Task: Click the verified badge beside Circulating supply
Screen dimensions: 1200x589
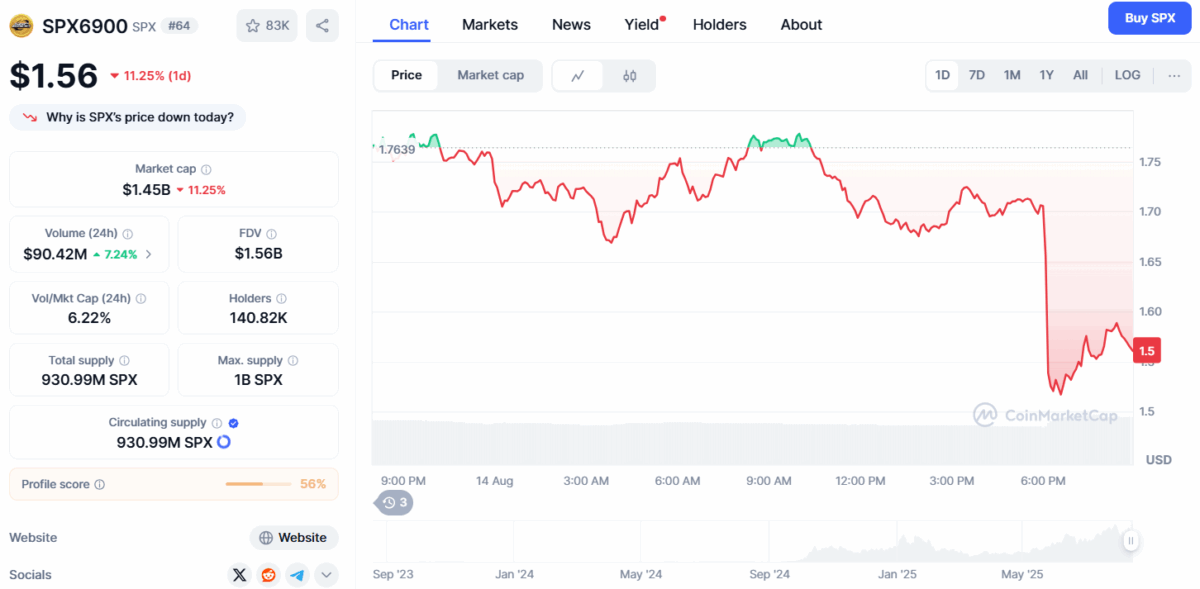Action: (233, 423)
